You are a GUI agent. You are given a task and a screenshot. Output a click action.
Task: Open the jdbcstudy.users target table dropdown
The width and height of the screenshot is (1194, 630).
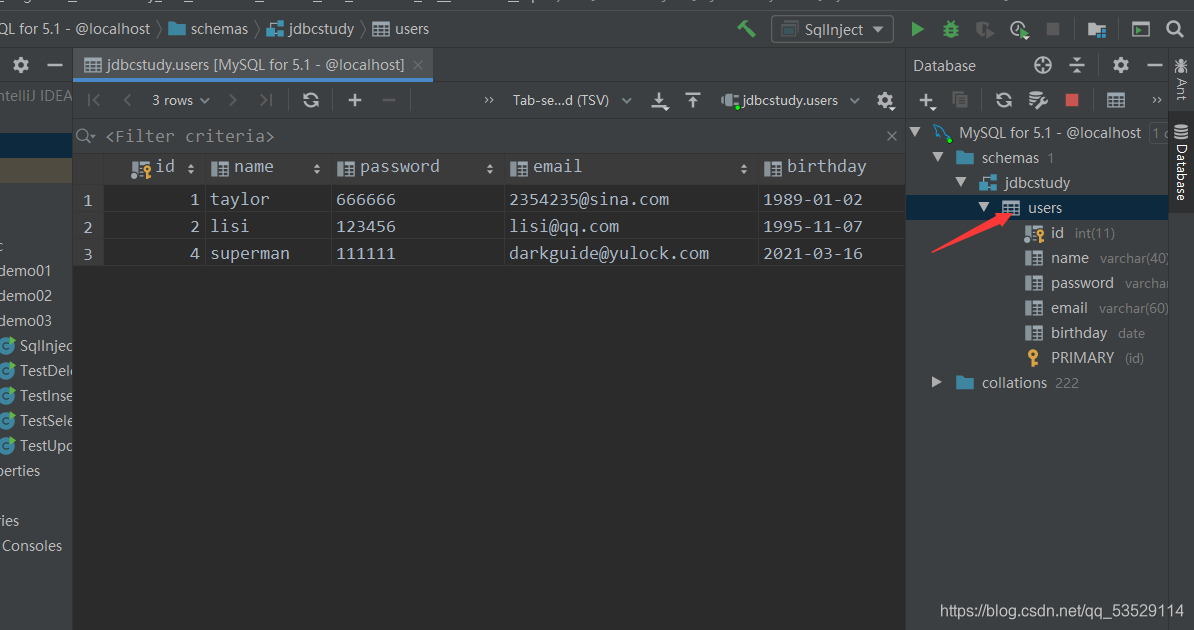[790, 100]
